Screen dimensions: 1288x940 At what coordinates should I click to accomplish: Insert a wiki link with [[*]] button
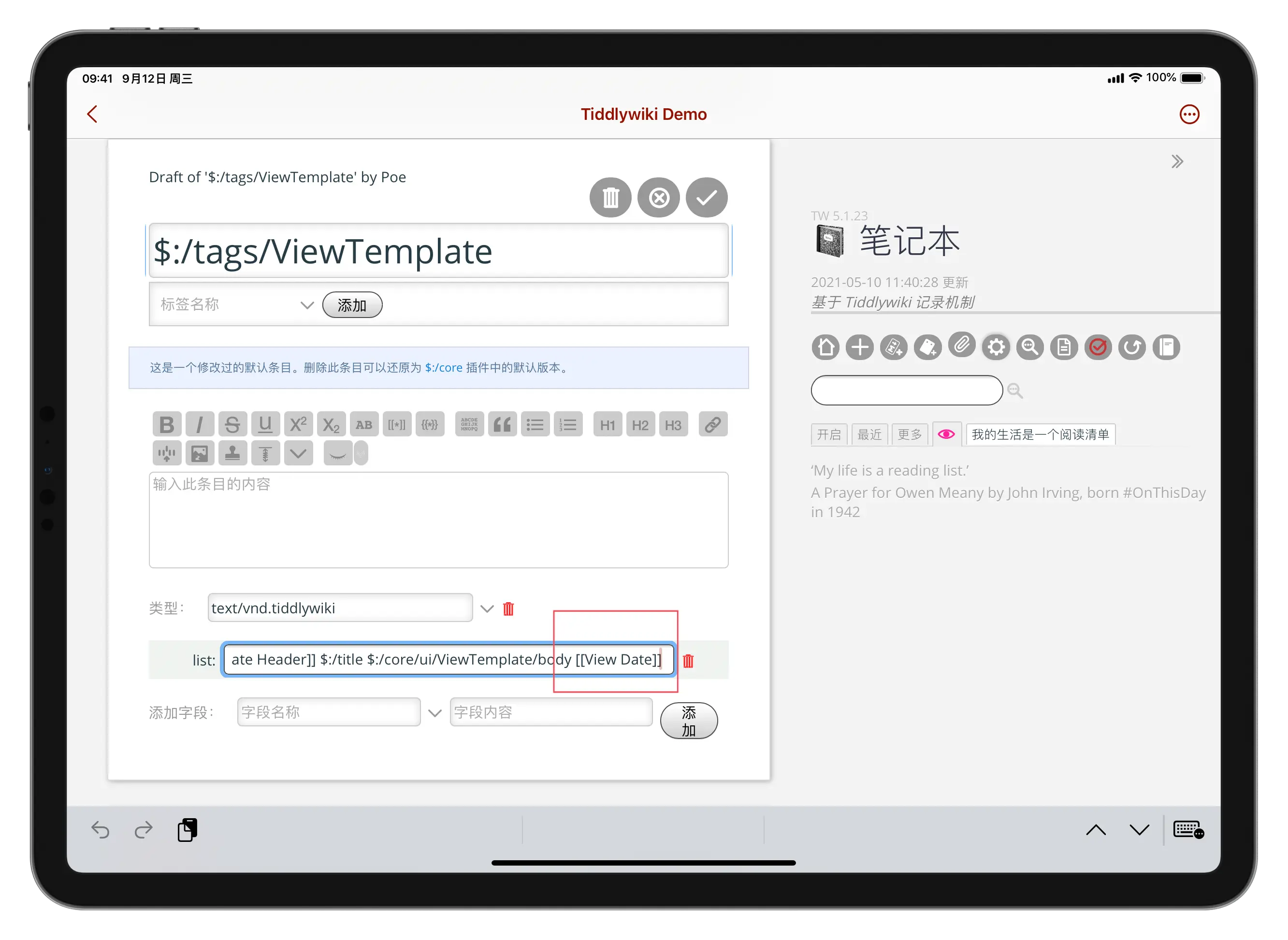tap(396, 424)
